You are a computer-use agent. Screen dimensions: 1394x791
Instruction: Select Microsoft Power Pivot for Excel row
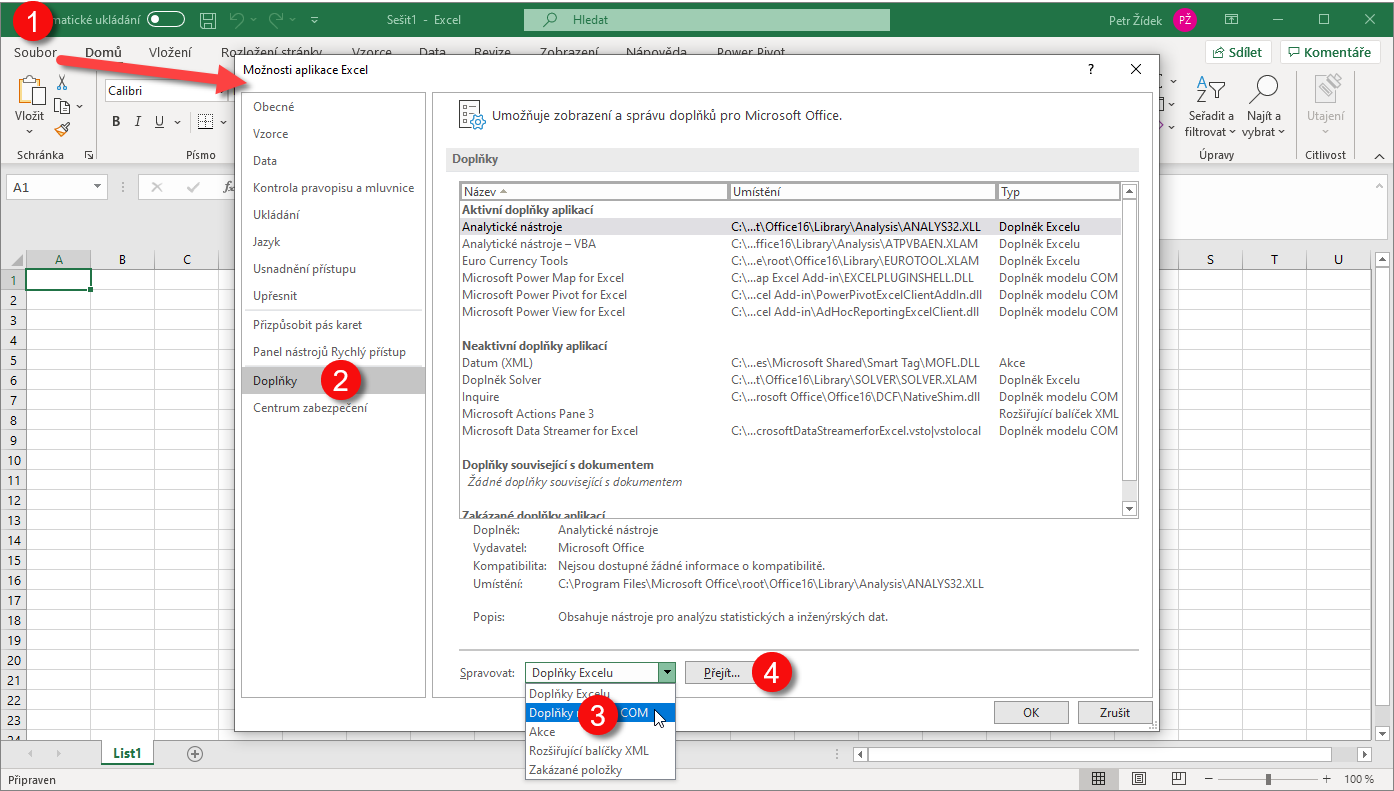790,295
